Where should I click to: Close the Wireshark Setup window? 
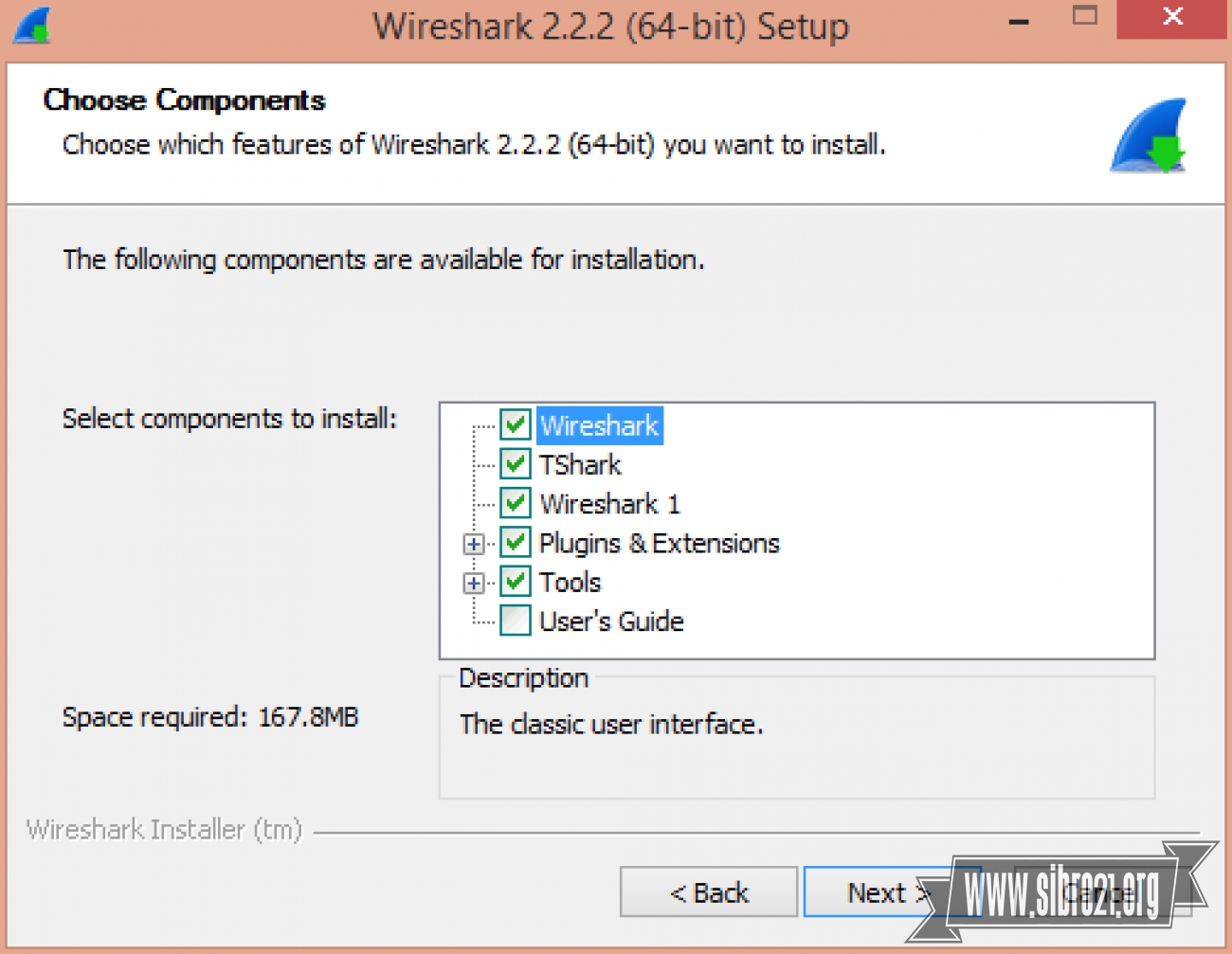pos(1171,19)
